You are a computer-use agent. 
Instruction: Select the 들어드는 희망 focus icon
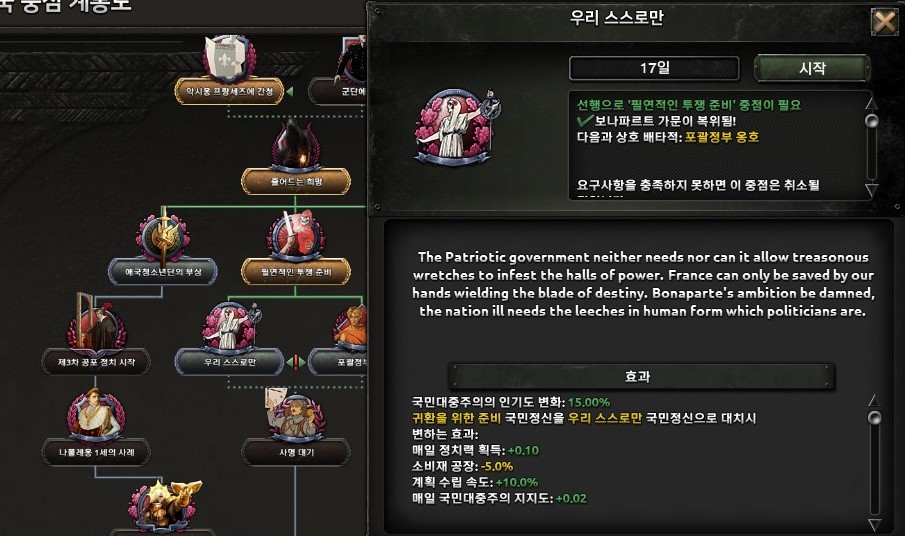tap(296, 144)
